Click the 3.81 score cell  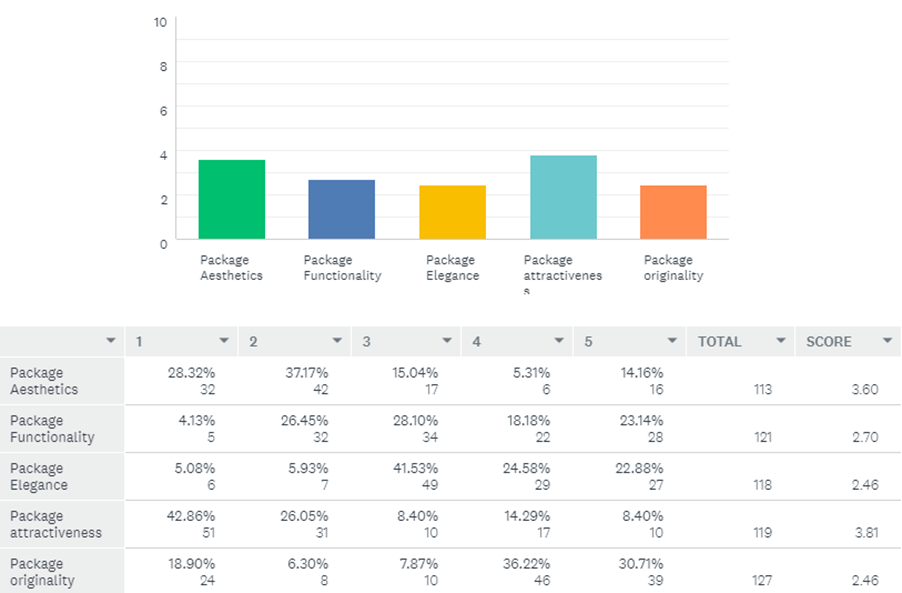865,533
